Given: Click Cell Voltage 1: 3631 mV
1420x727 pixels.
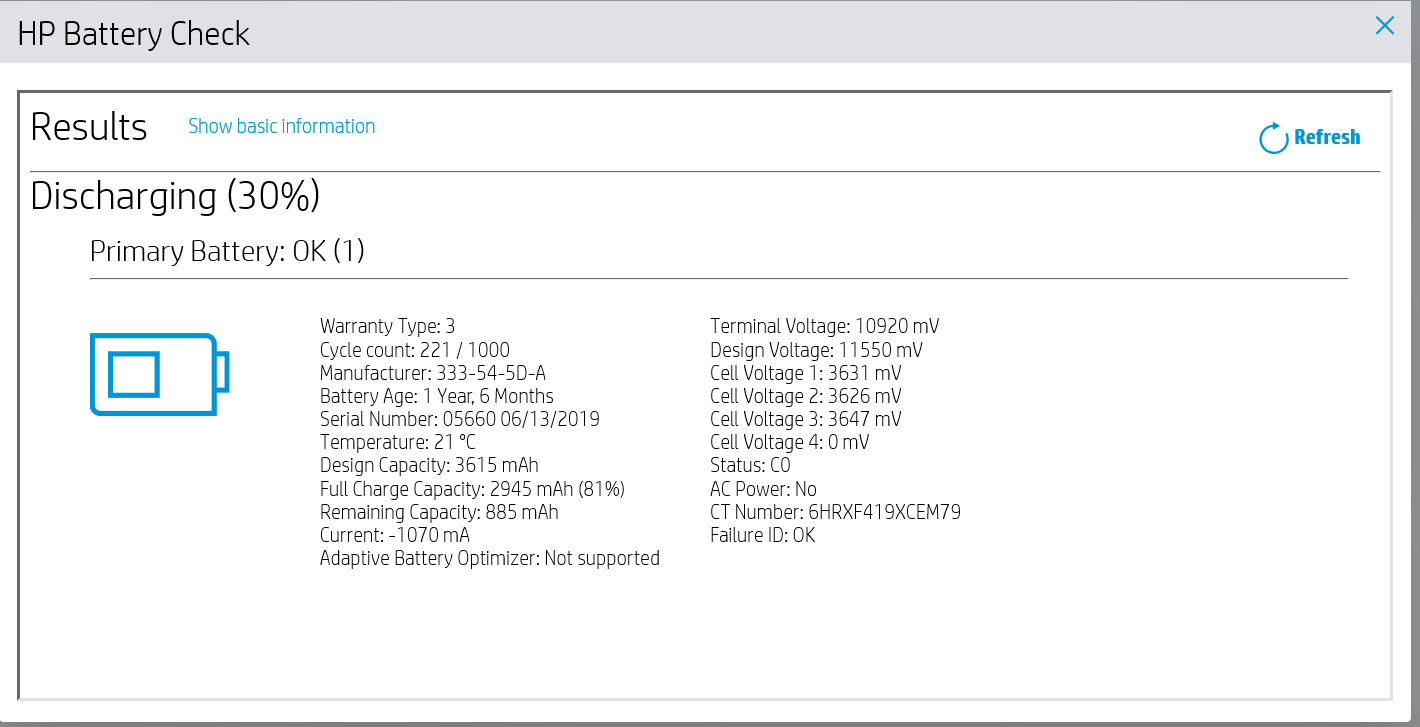Looking at the screenshot, I should pyautogui.click(x=806, y=373).
